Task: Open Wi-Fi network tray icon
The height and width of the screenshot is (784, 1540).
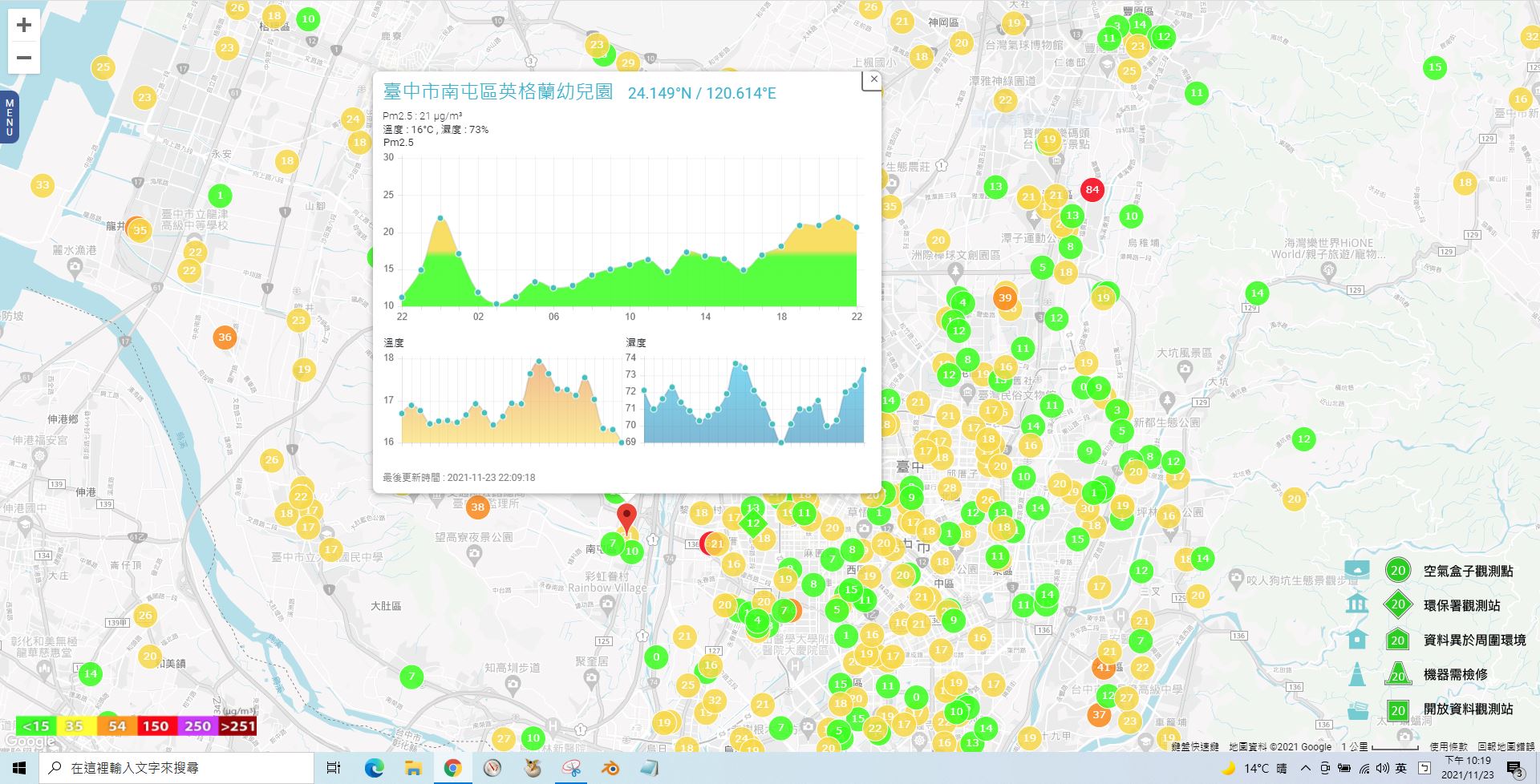Action: (x=1364, y=768)
